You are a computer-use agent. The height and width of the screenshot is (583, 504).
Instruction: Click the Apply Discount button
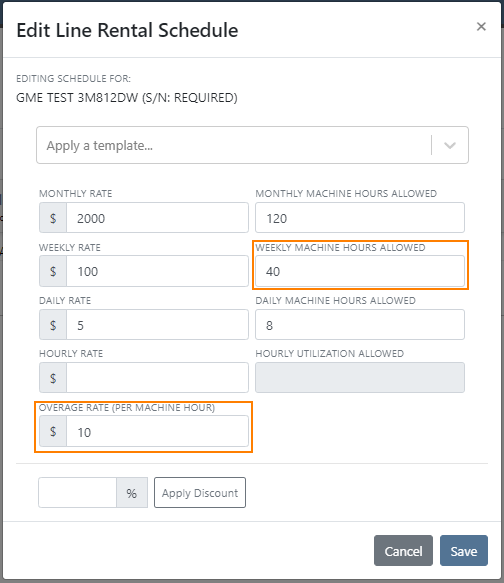point(200,493)
